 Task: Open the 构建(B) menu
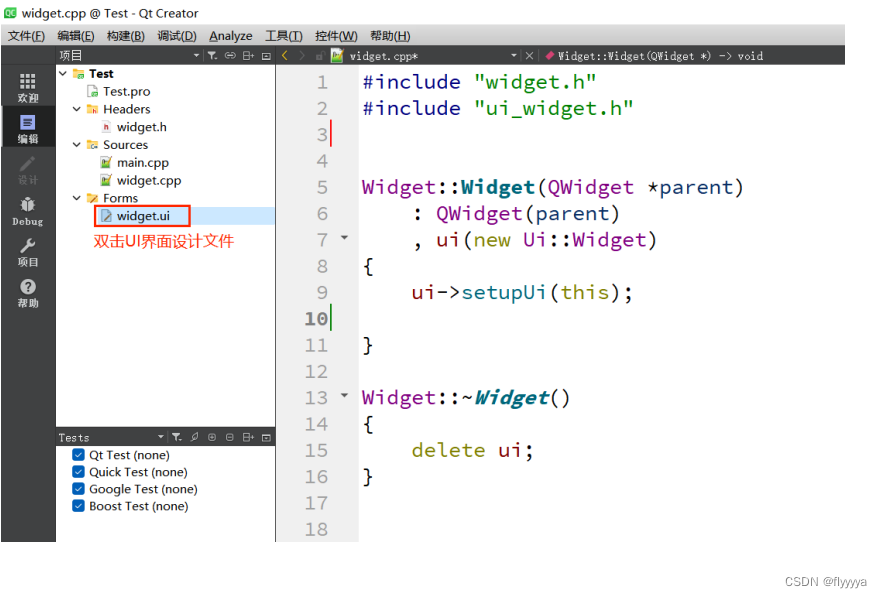[126, 36]
